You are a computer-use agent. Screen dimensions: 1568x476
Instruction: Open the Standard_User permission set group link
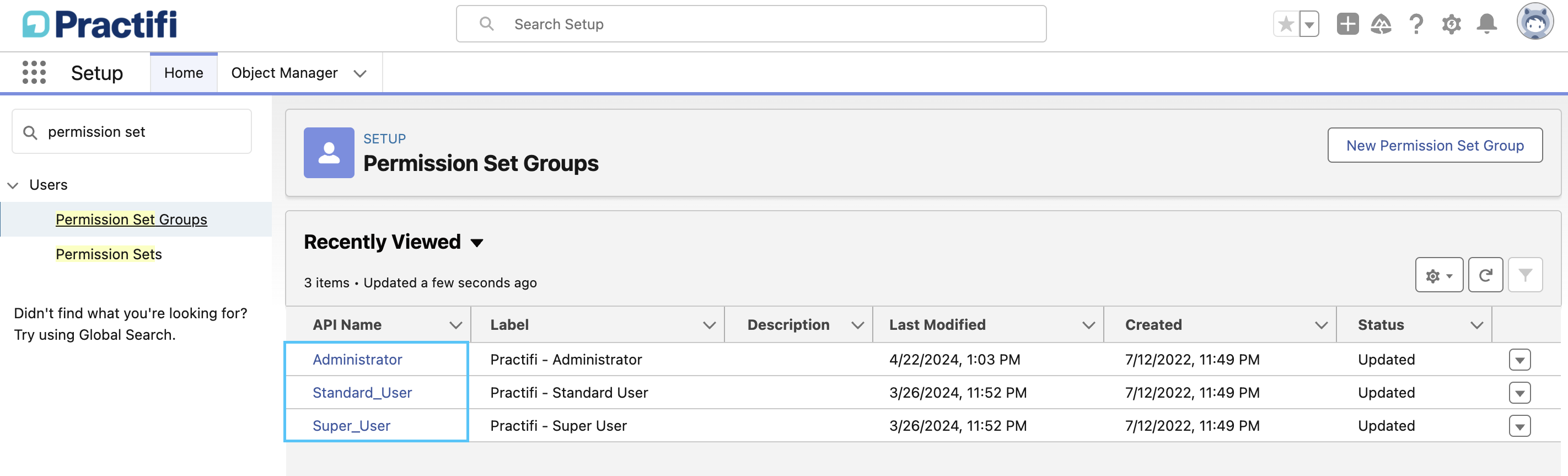point(362,393)
